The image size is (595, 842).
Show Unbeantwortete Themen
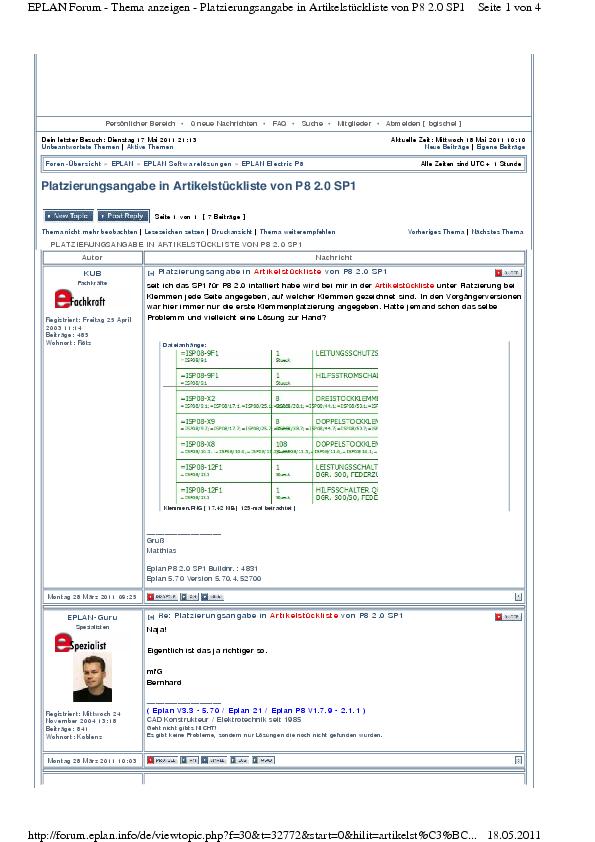point(80,147)
